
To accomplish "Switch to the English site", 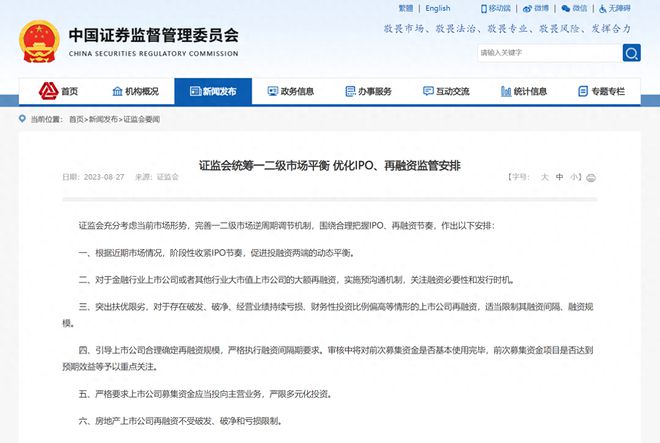I will pos(438,8).
